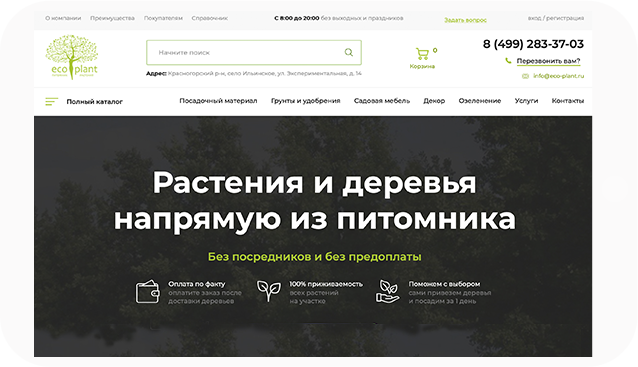Select Садовая мебель in navigation
The width and height of the screenshot is (638, 367).
click(x=382, y=101)
